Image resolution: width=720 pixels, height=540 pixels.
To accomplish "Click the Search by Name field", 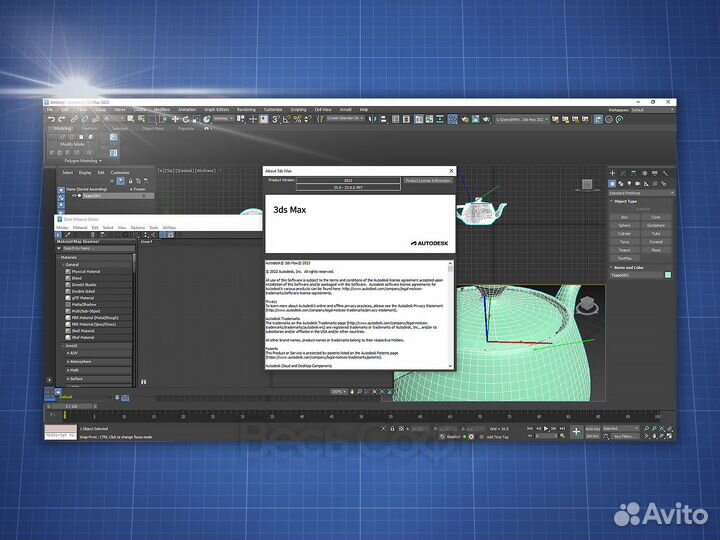I will 98,248.
